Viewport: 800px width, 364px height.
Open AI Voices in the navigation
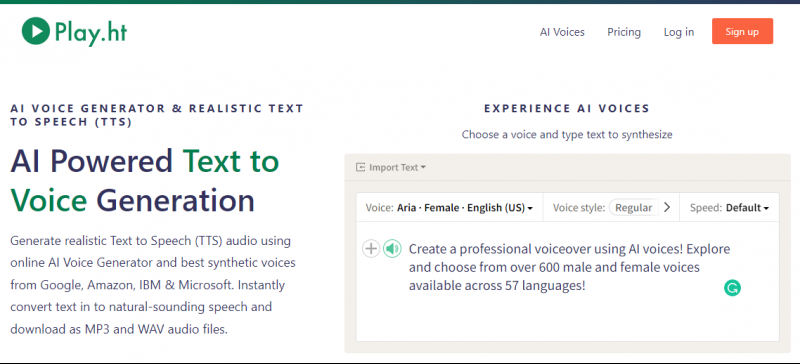562,32
